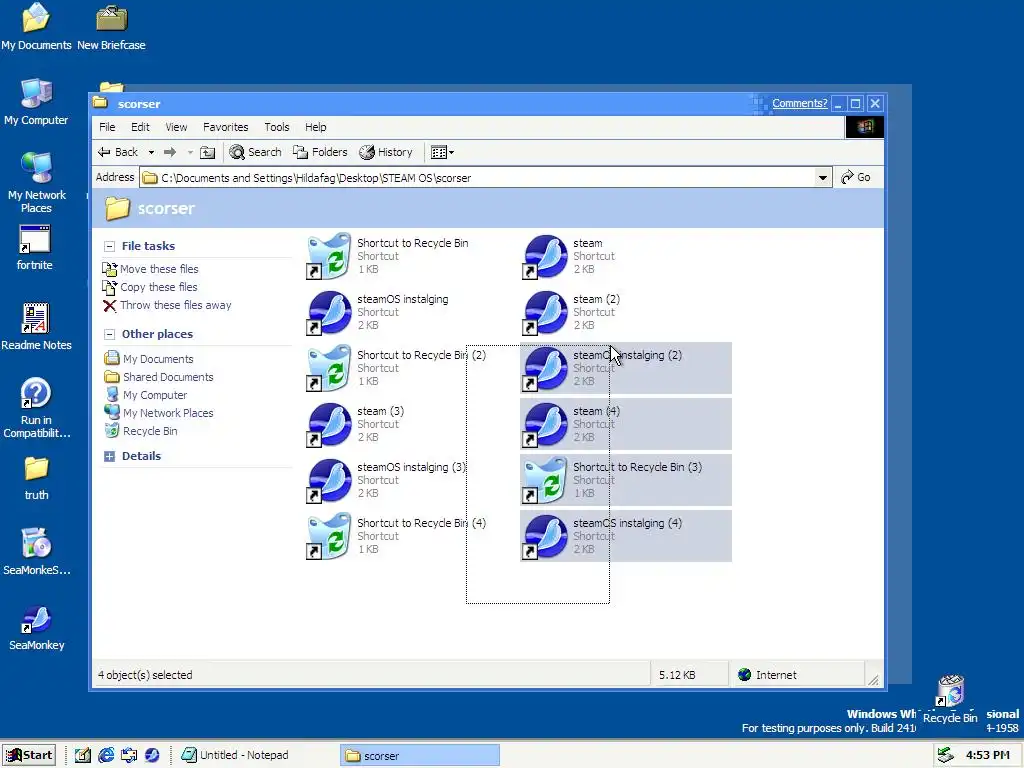Collapse the File tasks section
The image size is (1024, 768).
pyautogui.click(x=109, y=246)
